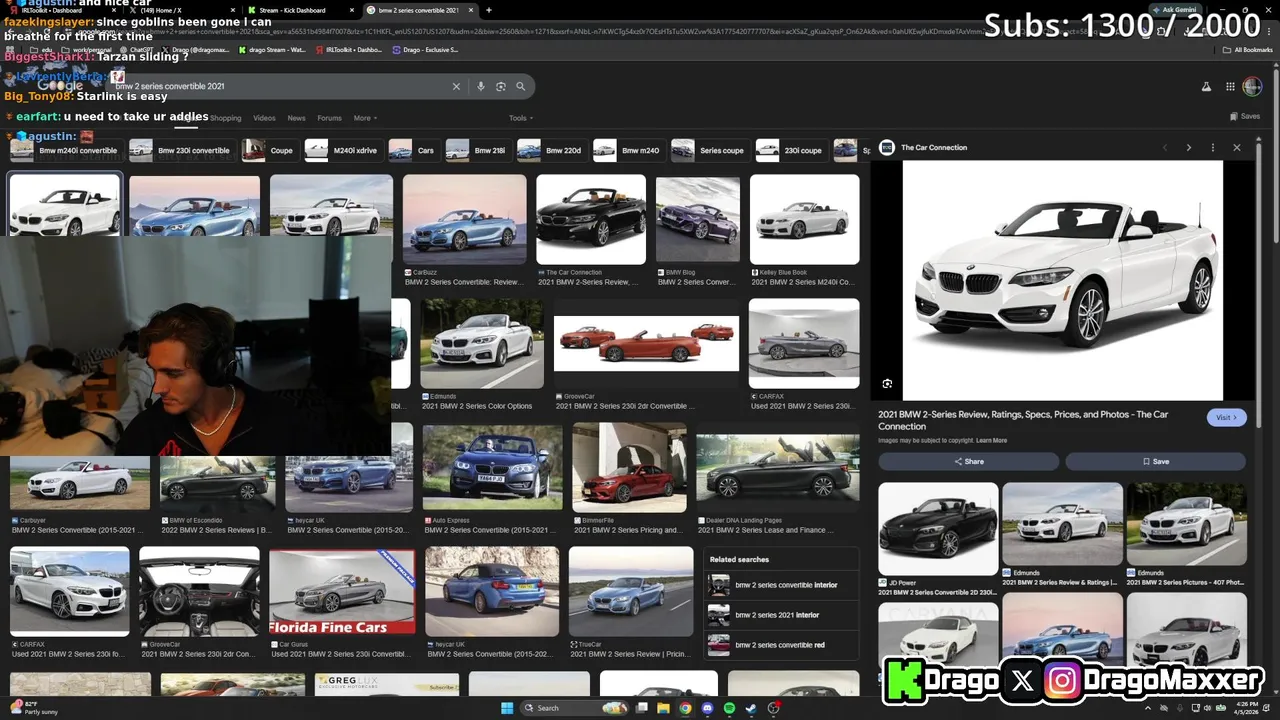Filter results by the Coupe chip

click(x=270, y=150)
